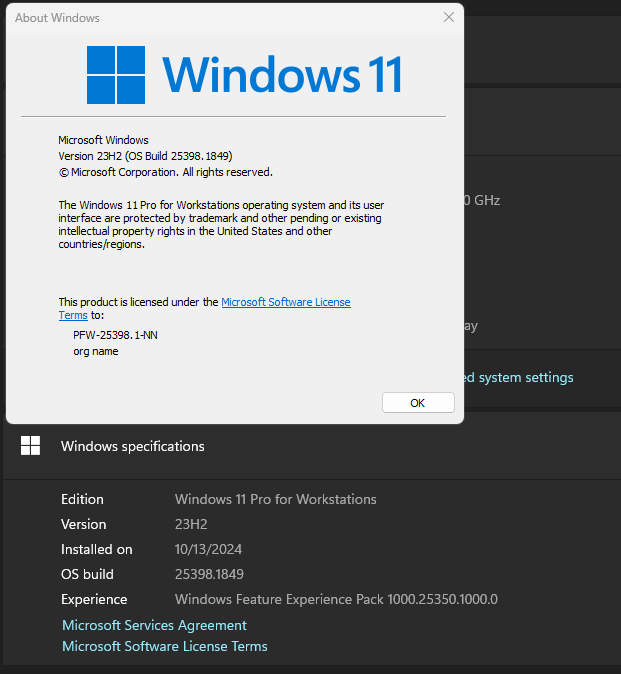Click the Installed on date 10/13/2024
The width and height of the screenshot is (621, 674).
[x=208, y=549]
